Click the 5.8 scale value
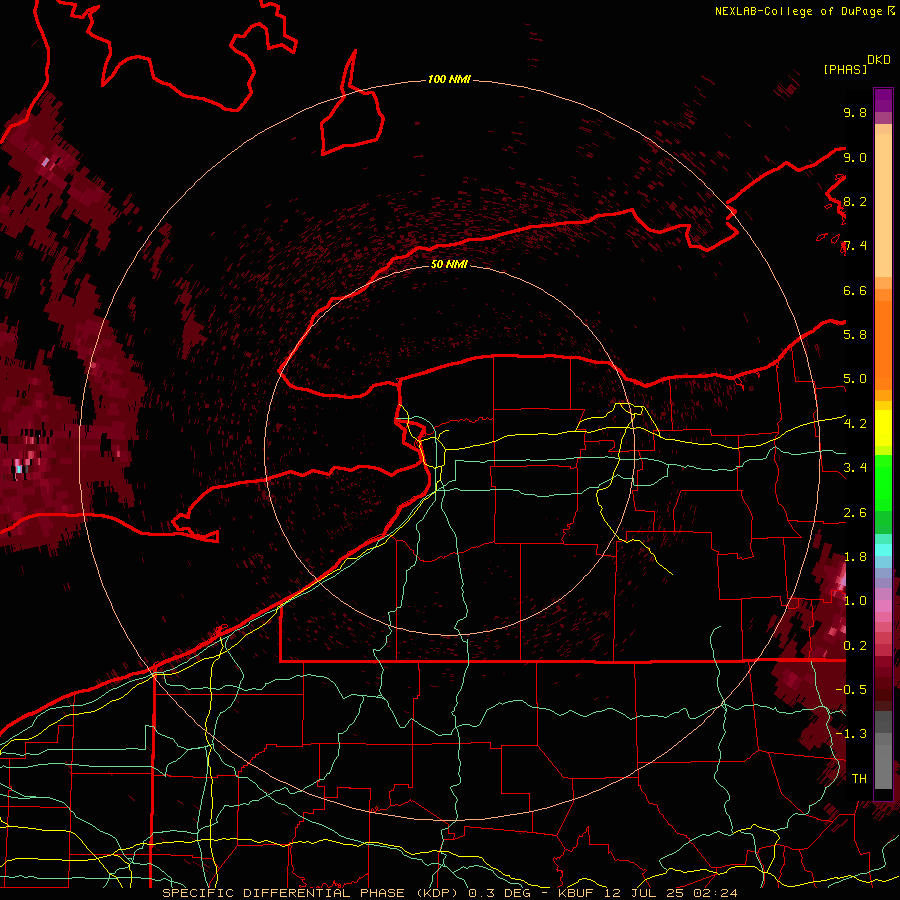The width and height of the screenshot is (900, 900). coord(855,334)
